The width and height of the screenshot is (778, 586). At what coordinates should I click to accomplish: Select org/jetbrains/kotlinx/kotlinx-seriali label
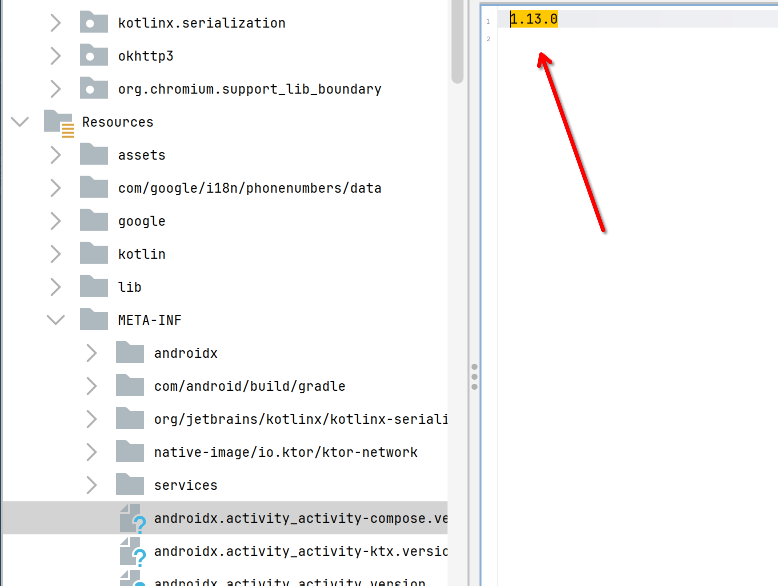[x=301, y=419]
